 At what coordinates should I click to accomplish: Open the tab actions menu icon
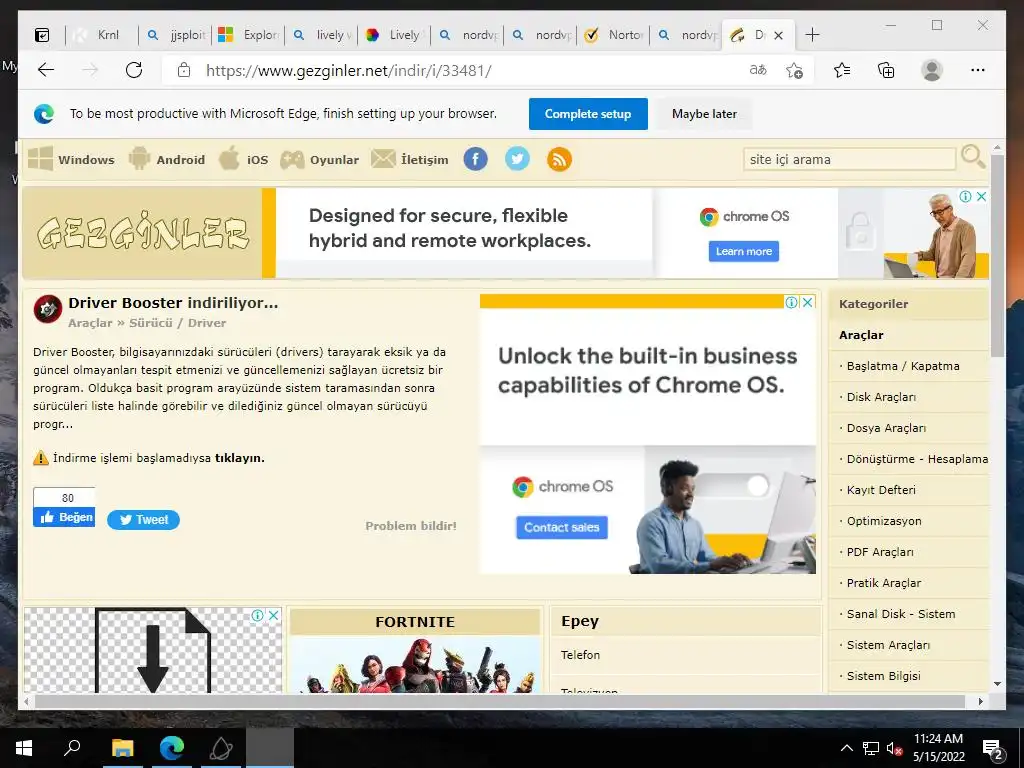(x=42, y=35)
